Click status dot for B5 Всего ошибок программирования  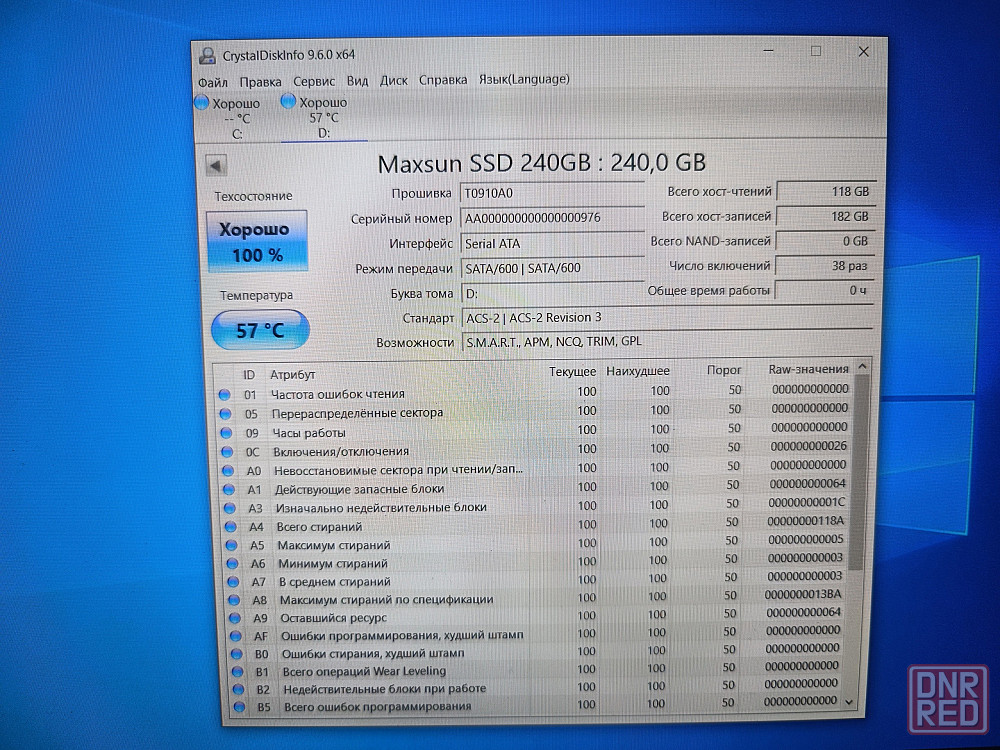point(240,707)
